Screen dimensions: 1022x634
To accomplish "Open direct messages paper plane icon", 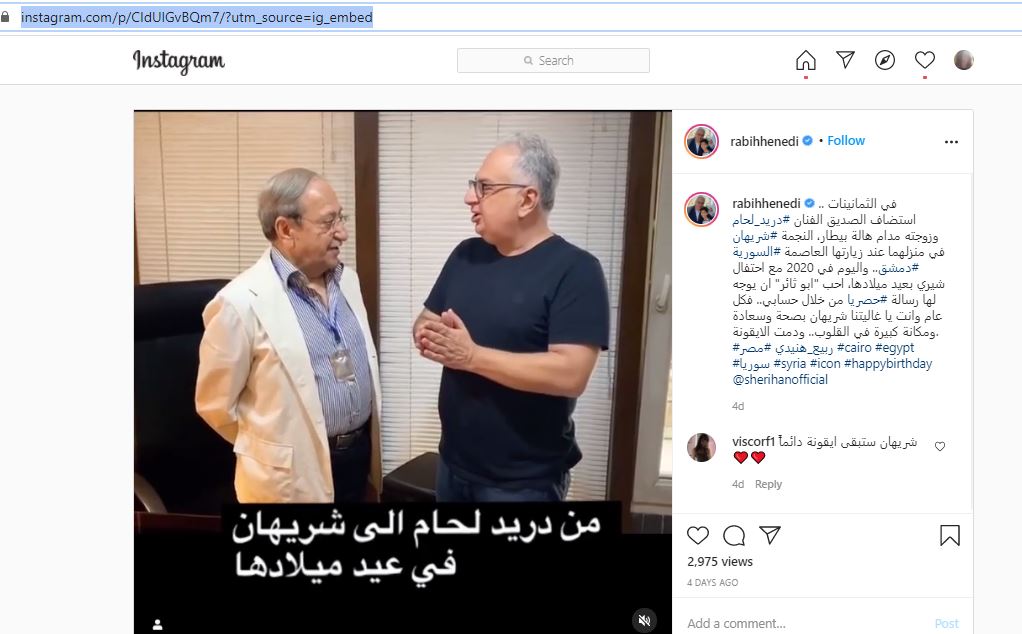I will click(845, 60).
